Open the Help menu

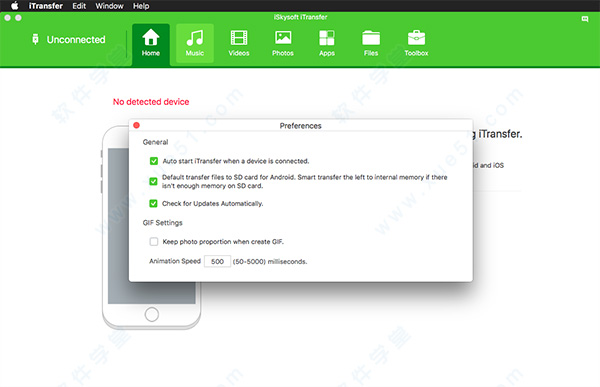pyautogui.click(x=141, y=6)
